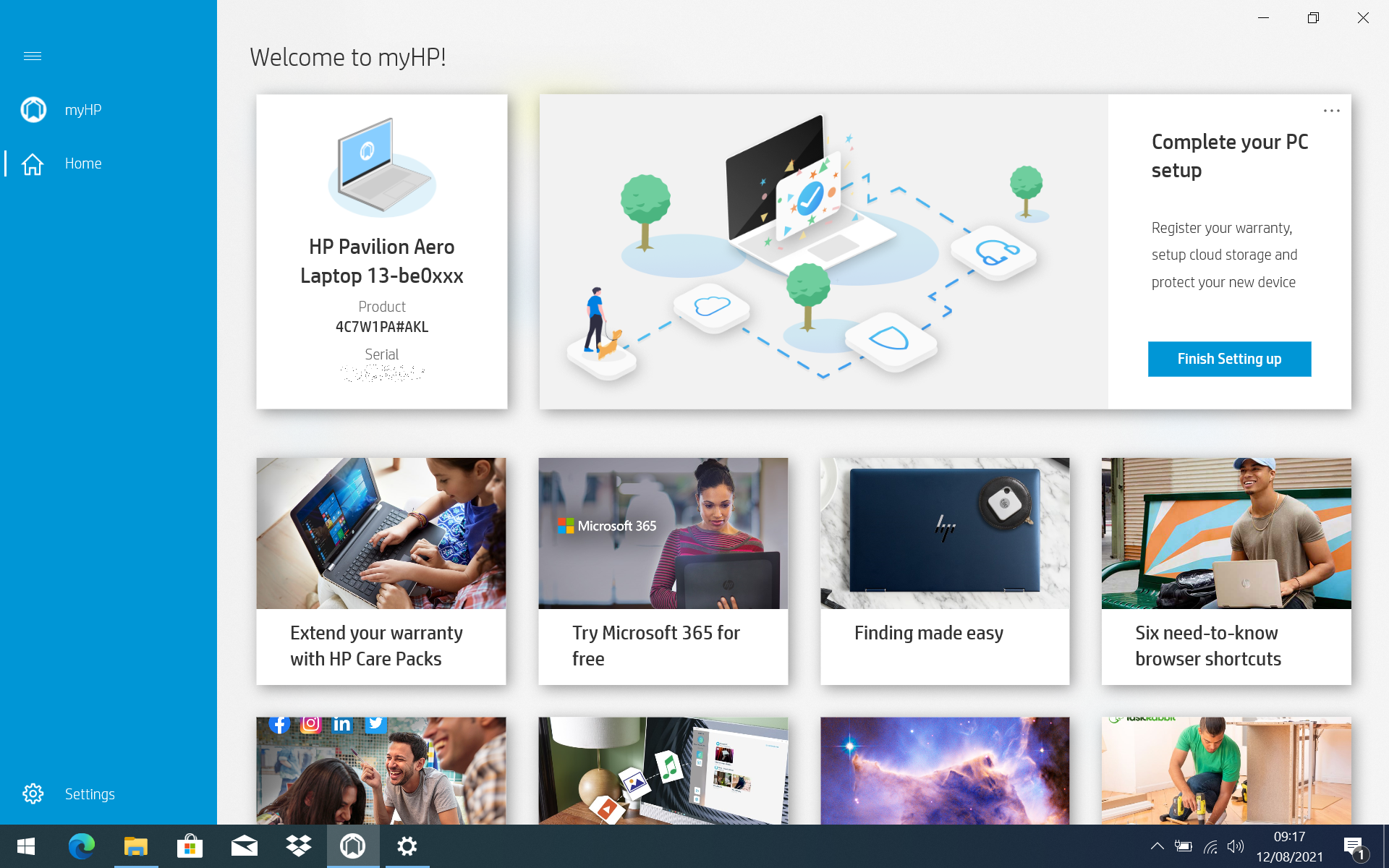This screenshot has width=1389, height=868.
Task: Open Dropbox from the taskbar
Action: pos(298,846)
